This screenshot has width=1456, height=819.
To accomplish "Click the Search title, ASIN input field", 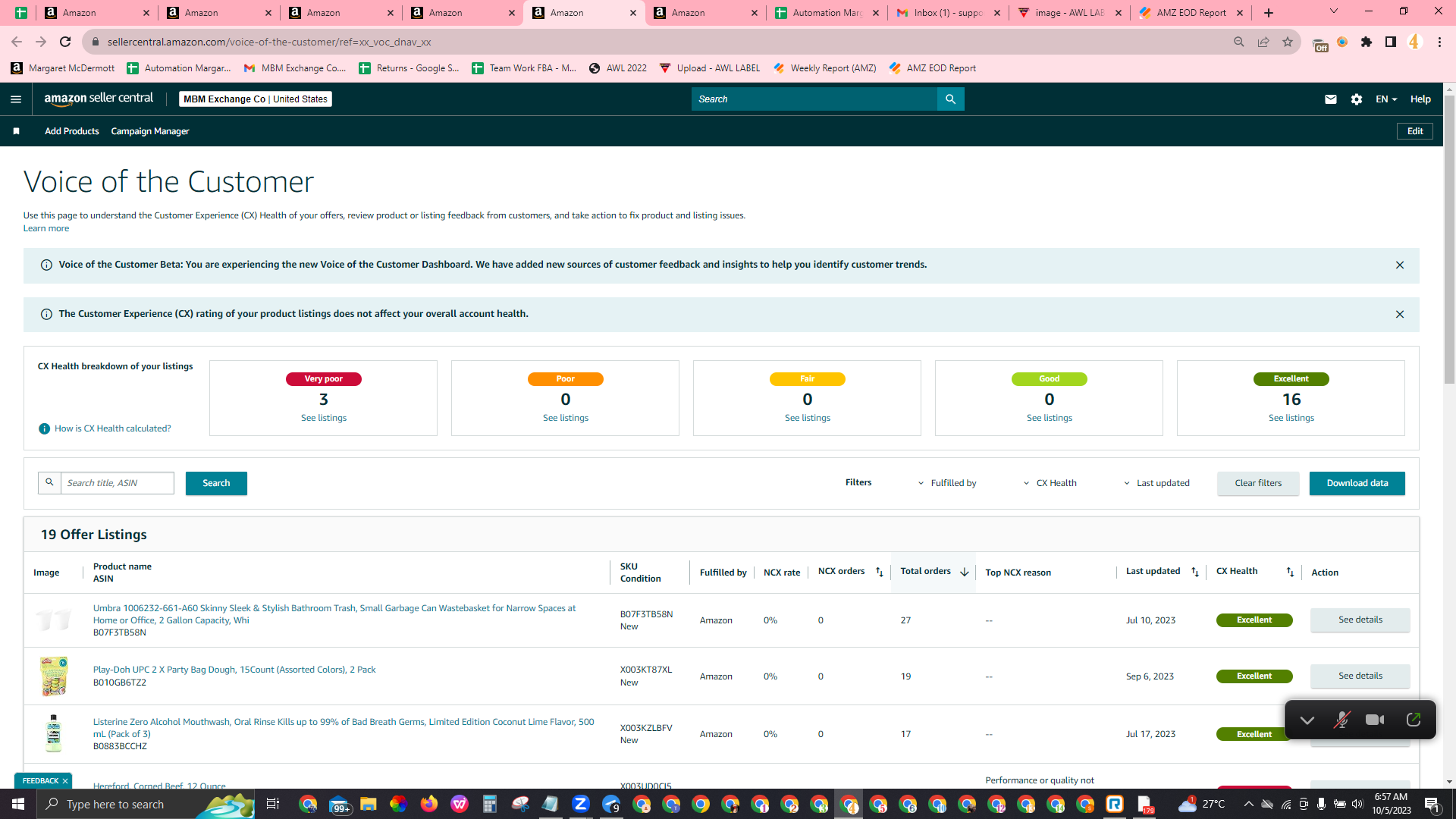I will click(x=118, y=483).
